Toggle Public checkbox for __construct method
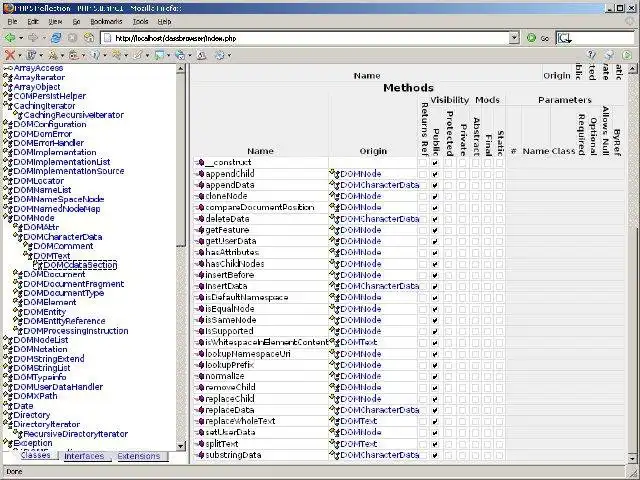640x480 pixels. [435, 163]
